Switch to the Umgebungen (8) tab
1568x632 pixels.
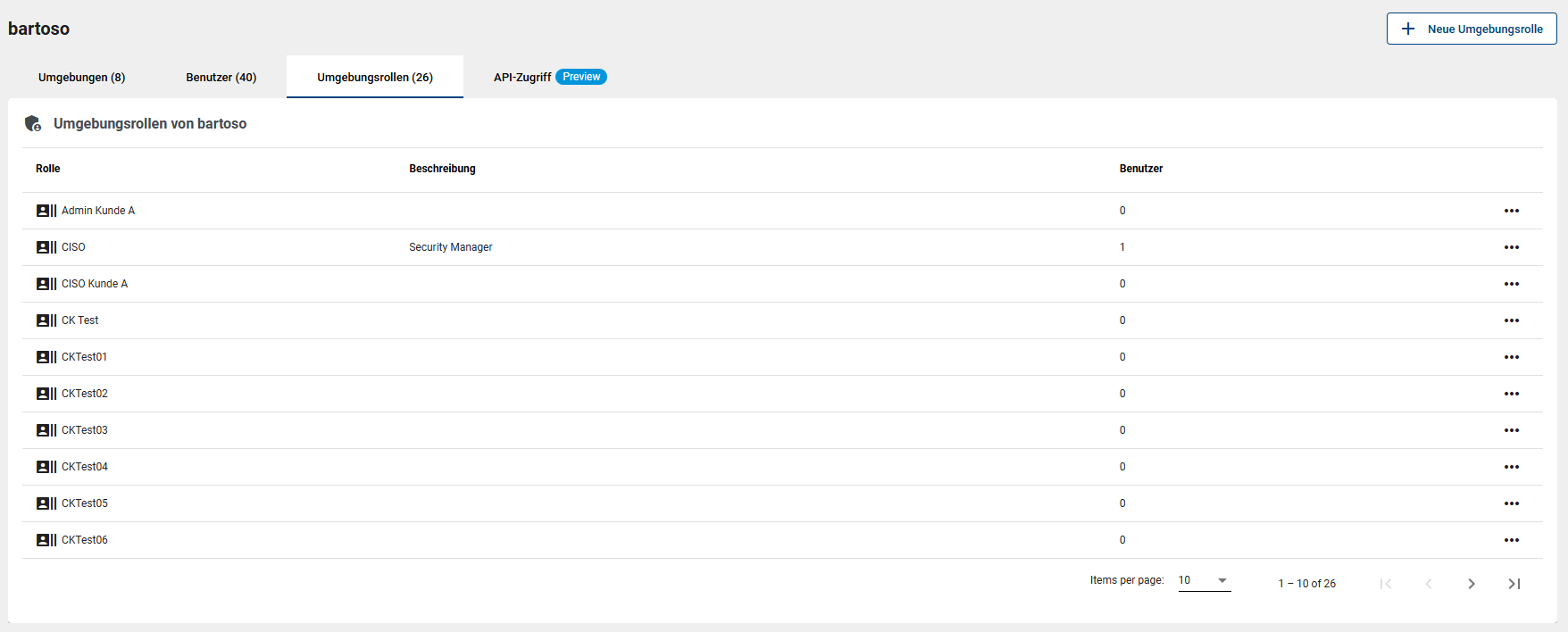tap(82, 78)
